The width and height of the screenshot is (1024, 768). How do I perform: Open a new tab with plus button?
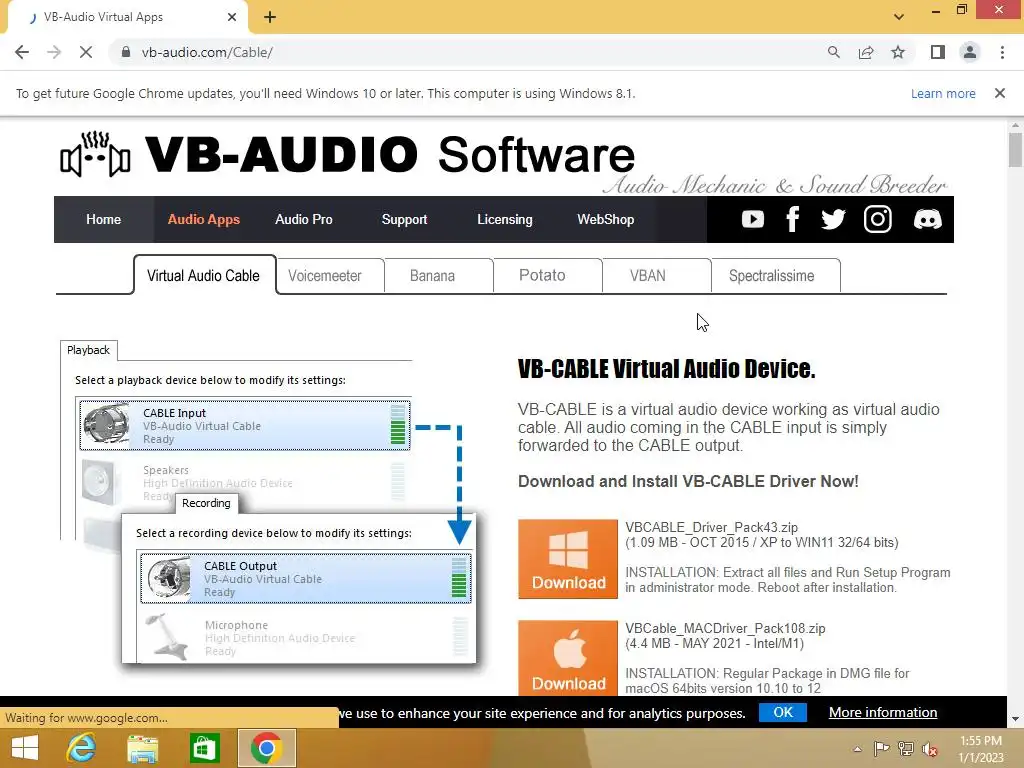pos(270,17)
